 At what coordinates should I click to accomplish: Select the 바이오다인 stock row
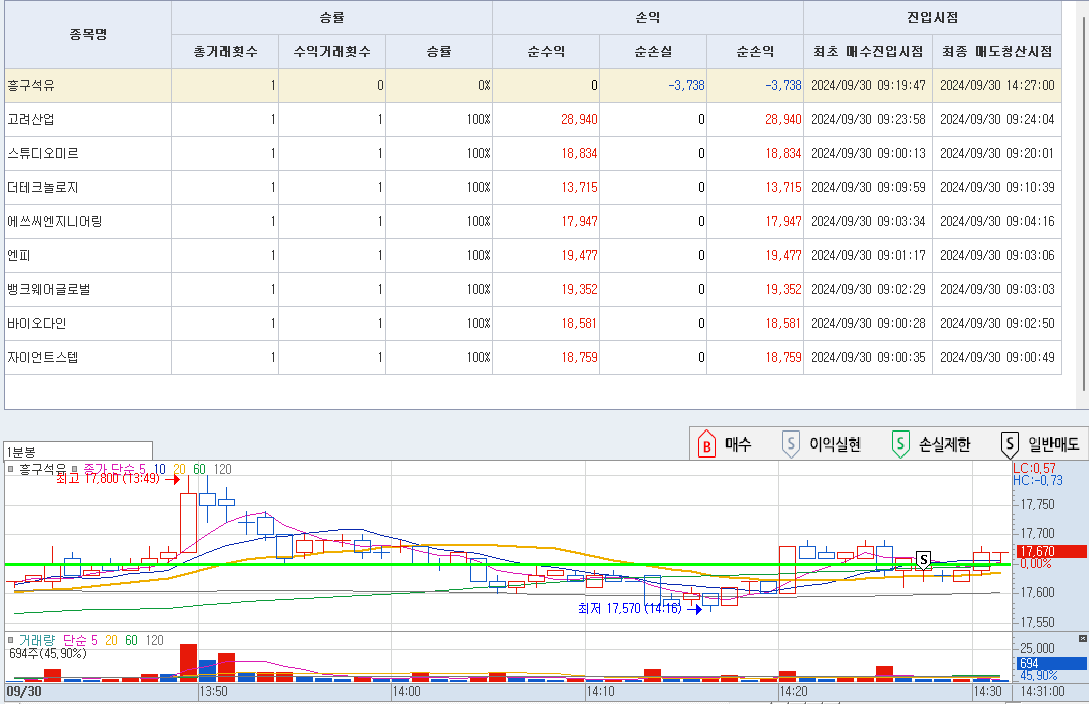[x=533, y=324]
